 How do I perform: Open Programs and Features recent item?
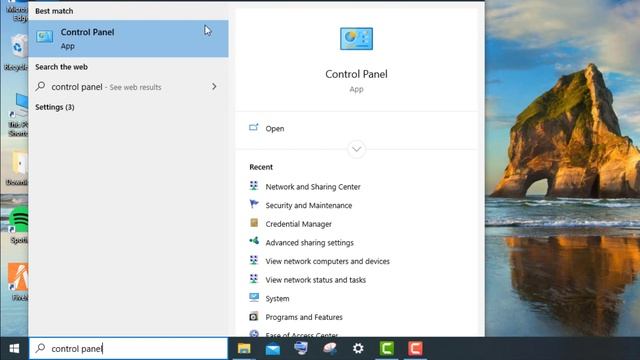coord(304,317)
